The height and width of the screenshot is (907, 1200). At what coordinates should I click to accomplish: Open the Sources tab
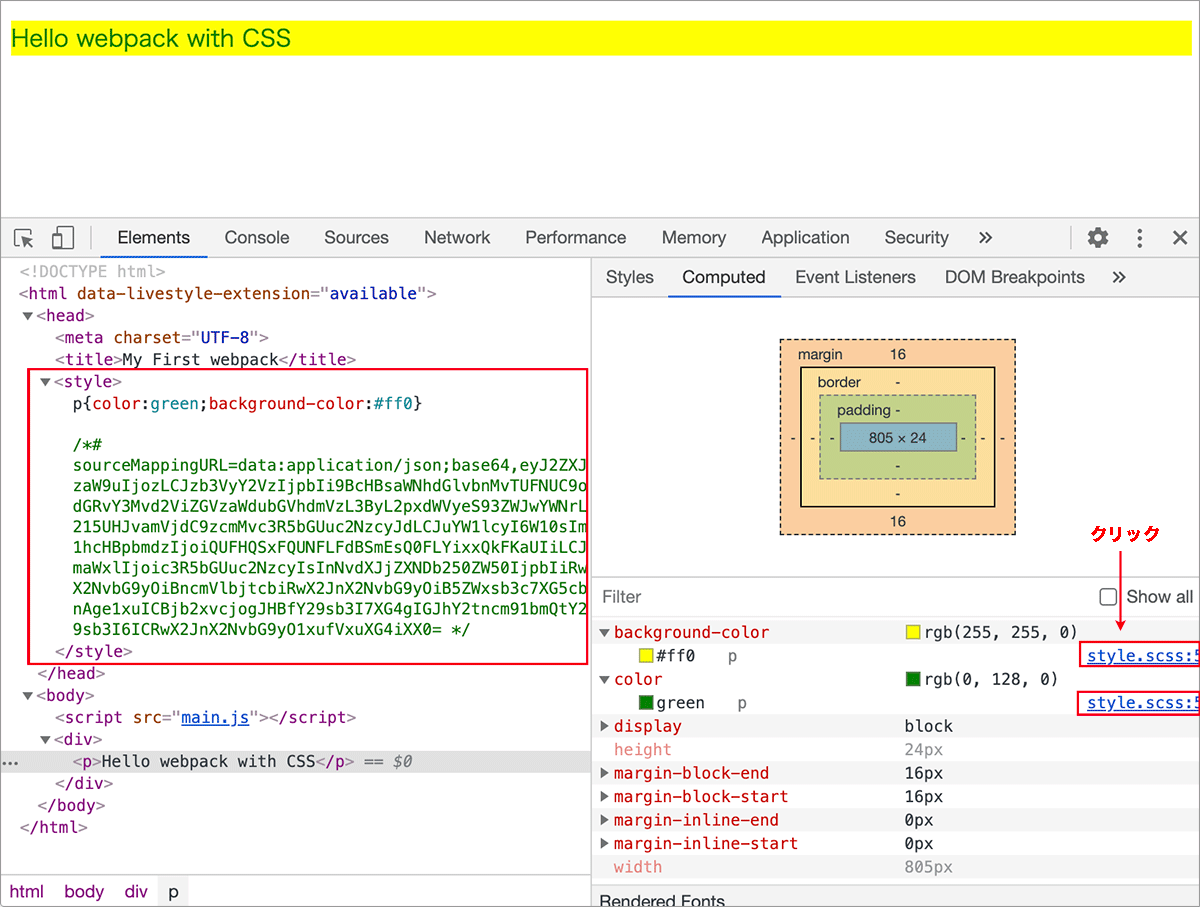click(356, 238)
